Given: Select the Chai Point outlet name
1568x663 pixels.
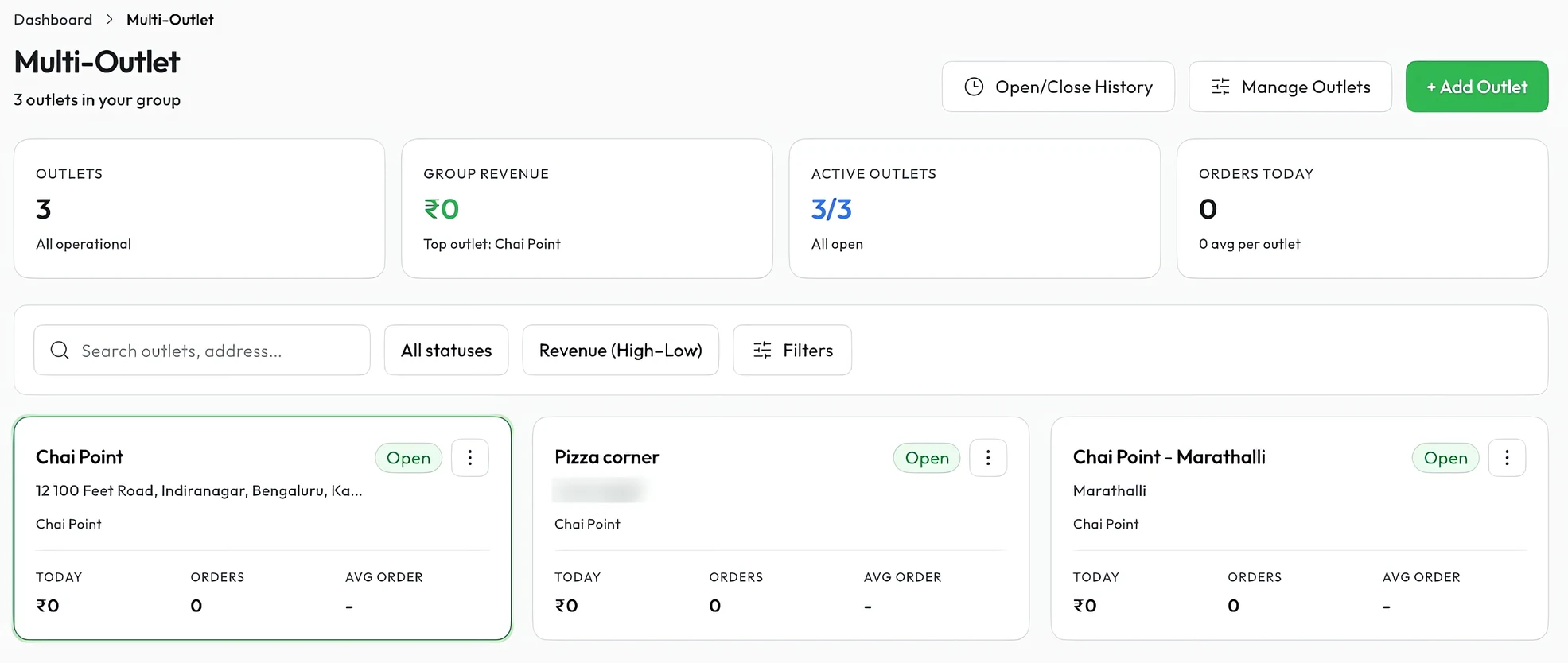Looking at the screenshot, I should coord(80,457).
